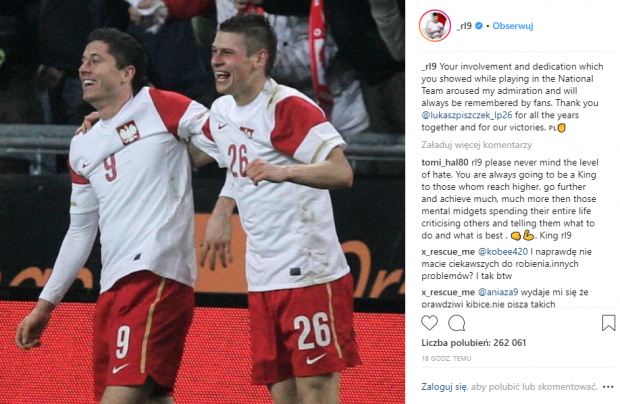Like the post with heart icon
Image resolution: width=620 pixels, height=404 pixels.
[429, 323]
